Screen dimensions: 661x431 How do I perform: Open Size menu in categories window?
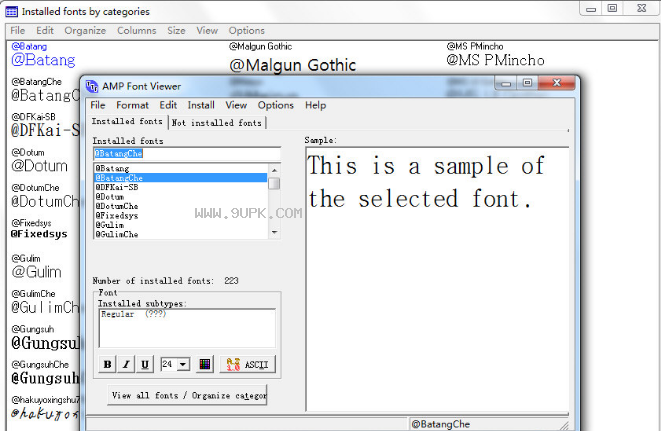coord(176,31)
